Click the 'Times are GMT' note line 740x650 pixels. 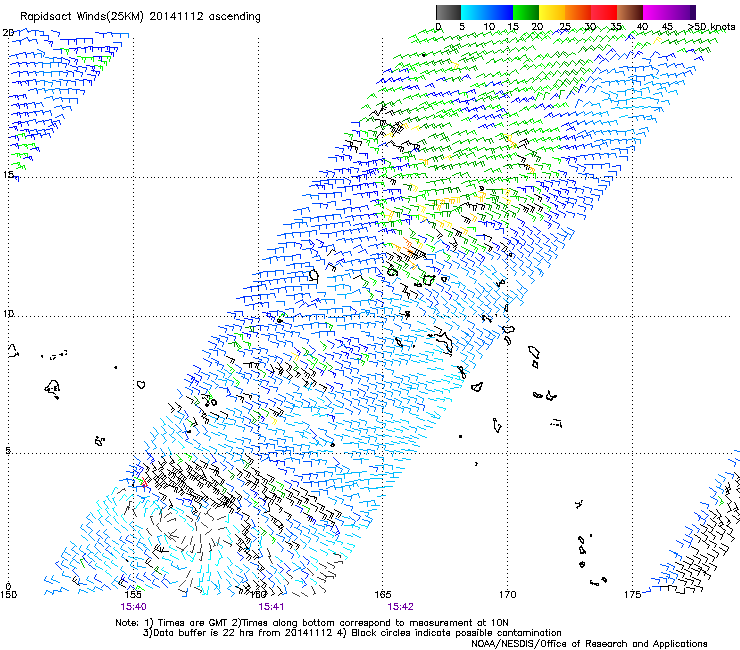pyautogui.click(x=312, y=623)
